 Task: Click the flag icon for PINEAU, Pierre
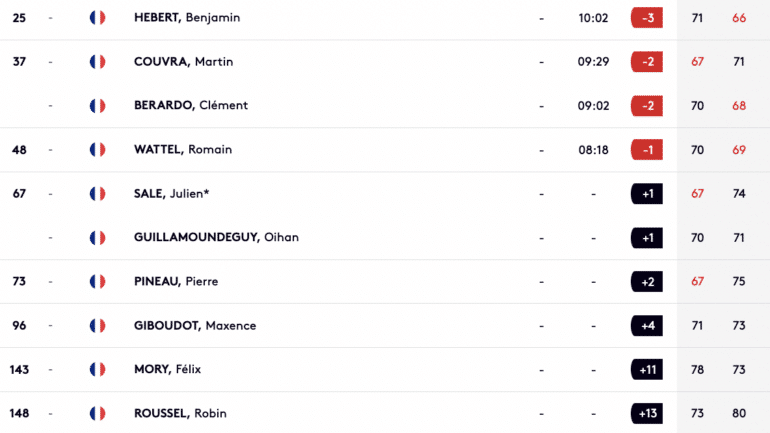97,282
